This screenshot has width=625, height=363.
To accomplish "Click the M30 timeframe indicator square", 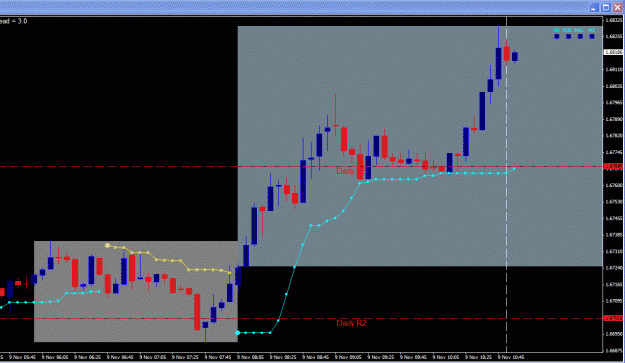I will (568, 36).
